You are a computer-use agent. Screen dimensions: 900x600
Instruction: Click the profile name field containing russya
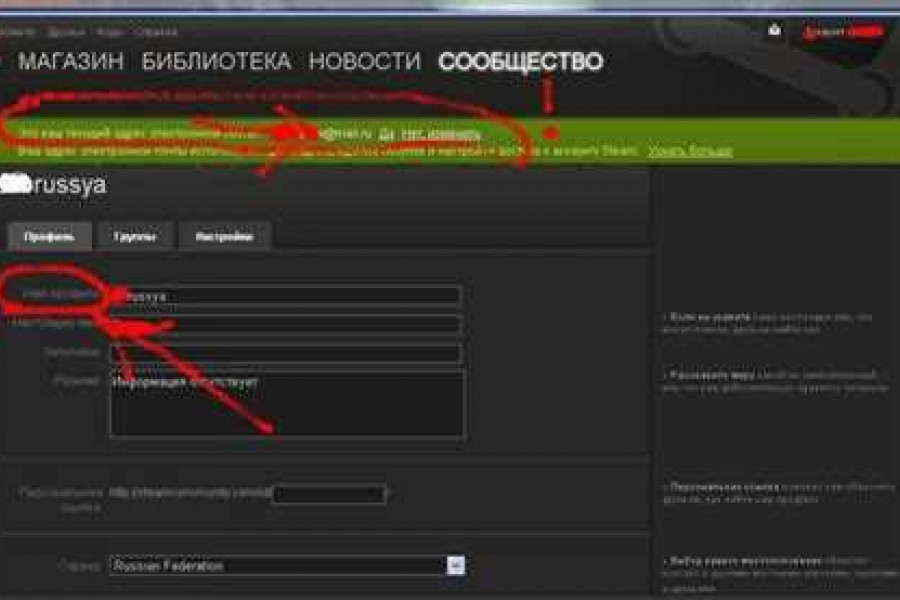pos(285,296)
